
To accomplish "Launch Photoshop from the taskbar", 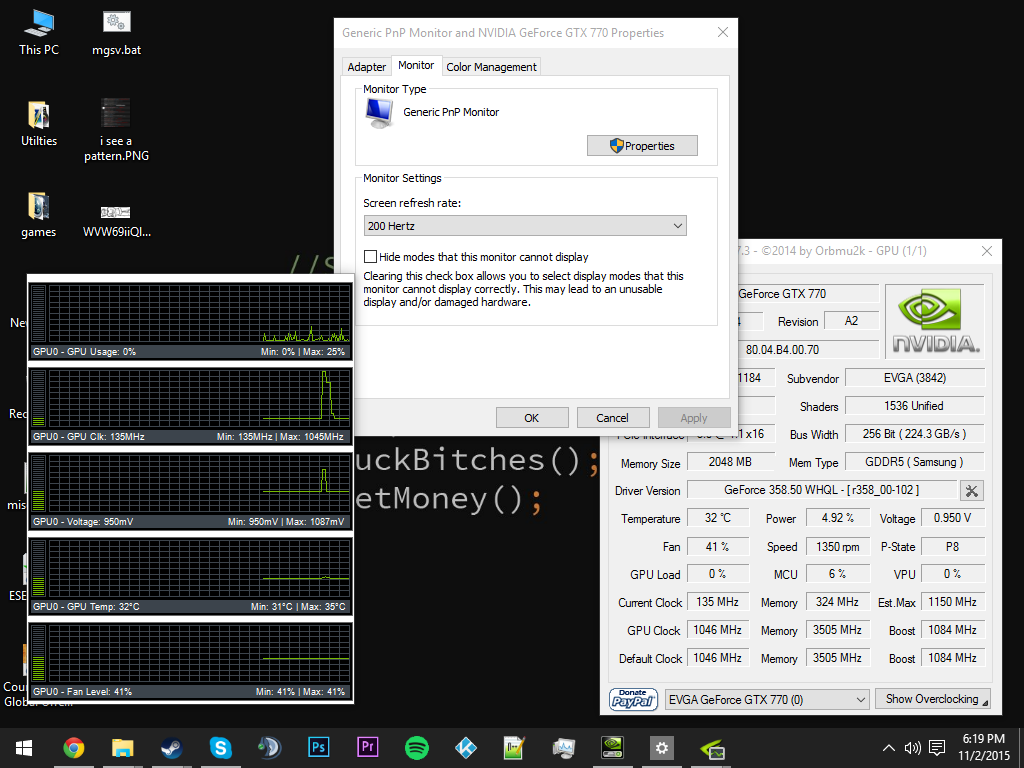I will pos(318,747).
